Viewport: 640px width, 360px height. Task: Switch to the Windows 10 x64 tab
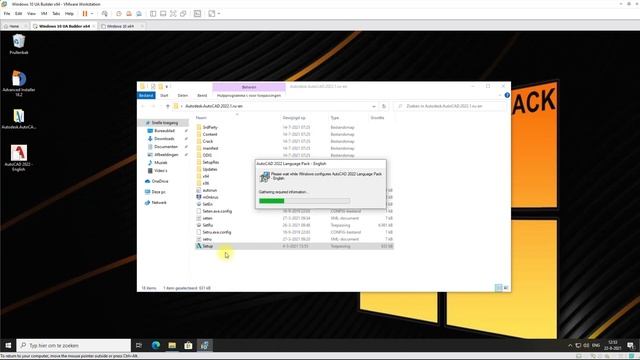pos(120,26)
